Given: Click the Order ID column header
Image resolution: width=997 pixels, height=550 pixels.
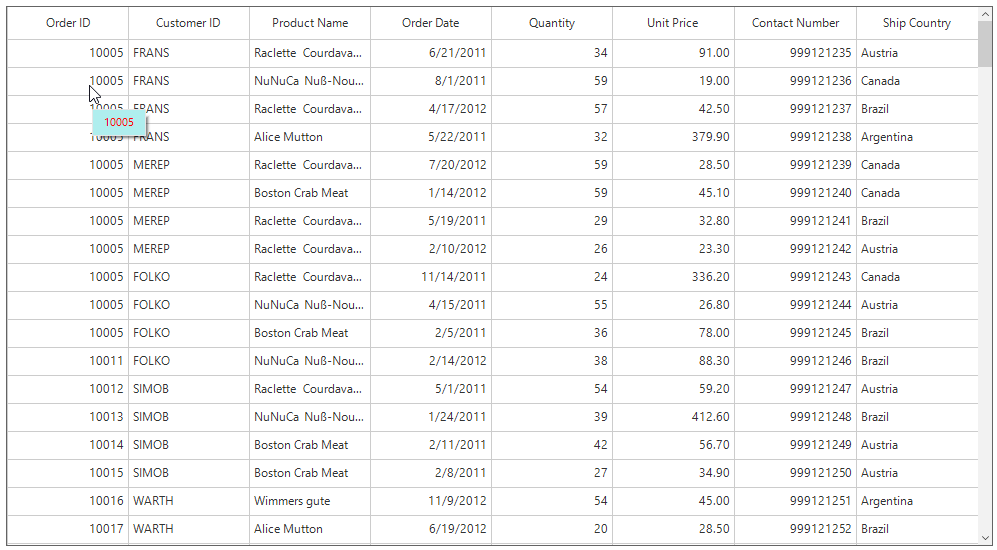Looking at the screenshot, I should [x=68, y=23].
